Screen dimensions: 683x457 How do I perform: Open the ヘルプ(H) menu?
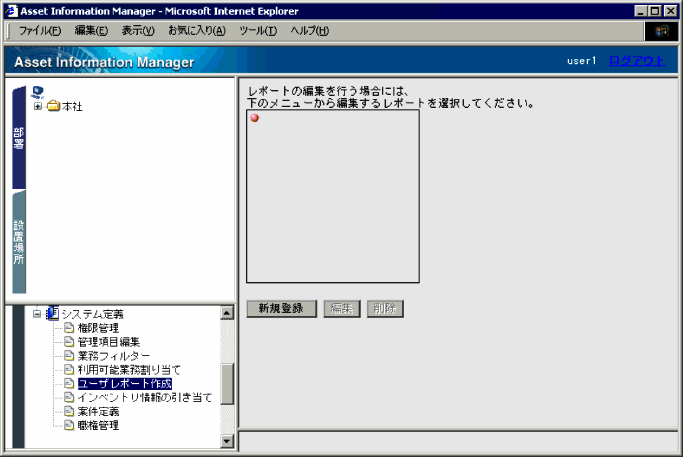pos(310,31)
